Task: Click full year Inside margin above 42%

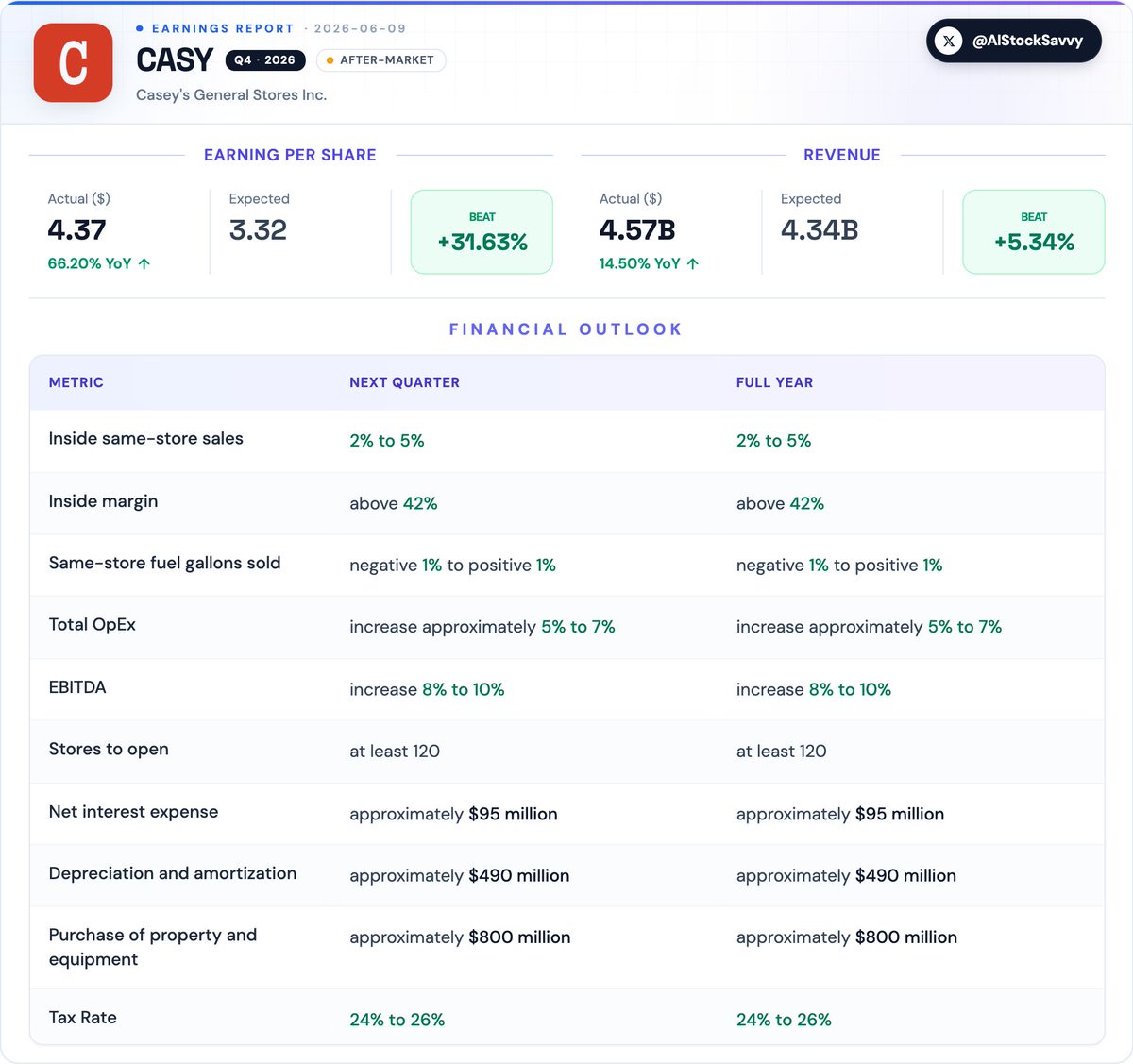Action: pos(781,503)
